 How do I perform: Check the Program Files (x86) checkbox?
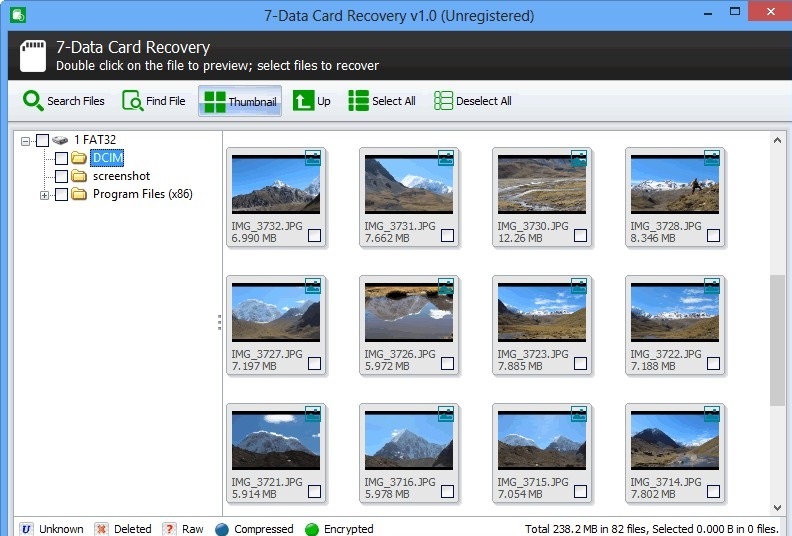(61, 194)
